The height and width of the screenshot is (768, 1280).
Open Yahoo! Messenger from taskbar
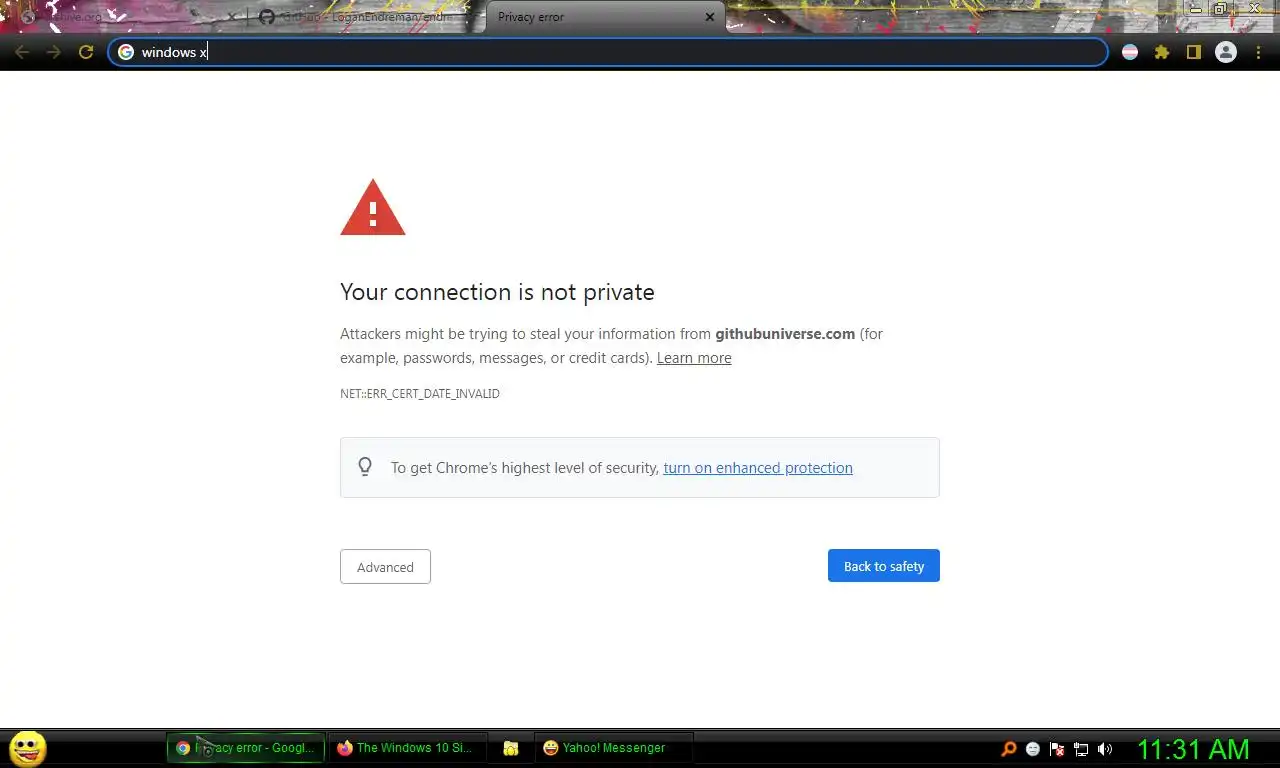(x=614, y=748)
